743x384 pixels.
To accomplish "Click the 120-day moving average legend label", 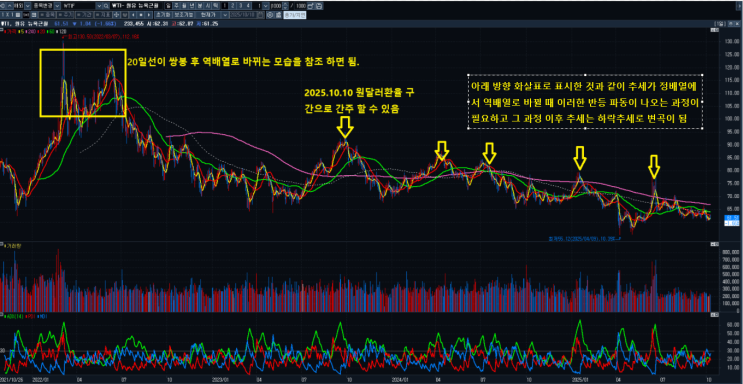I will 62,32.
